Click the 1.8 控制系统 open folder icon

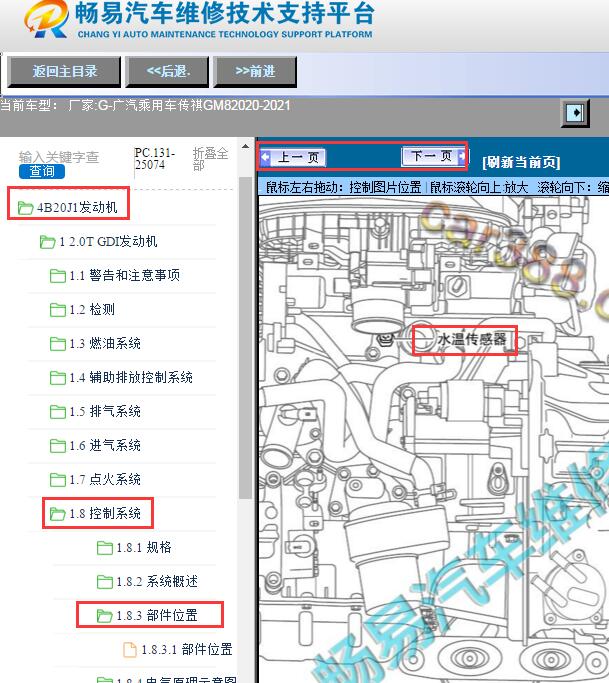point(58,514)
